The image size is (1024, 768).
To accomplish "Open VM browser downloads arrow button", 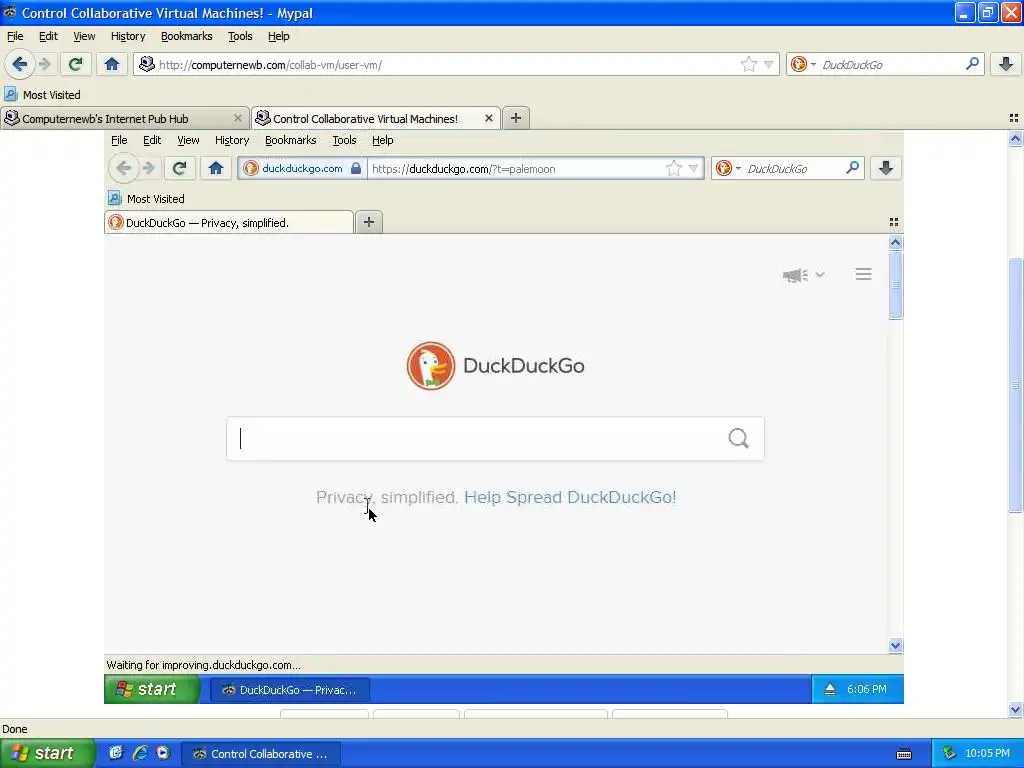I will pos(886,168).
